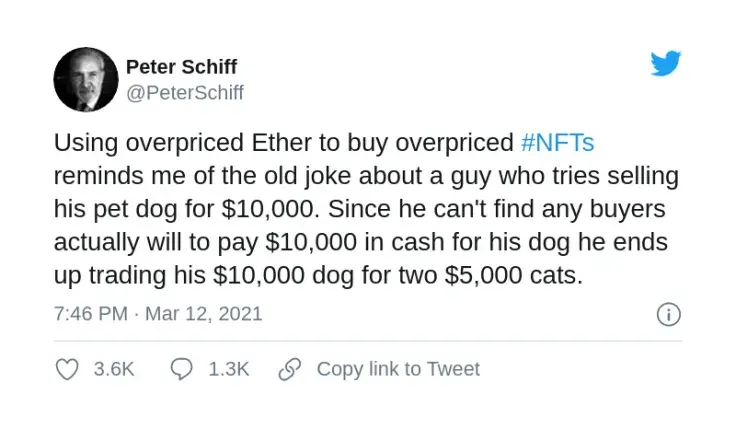Click the 1.3K replies count
Viewport: 736px width, 429px height.
pos(229,369)
